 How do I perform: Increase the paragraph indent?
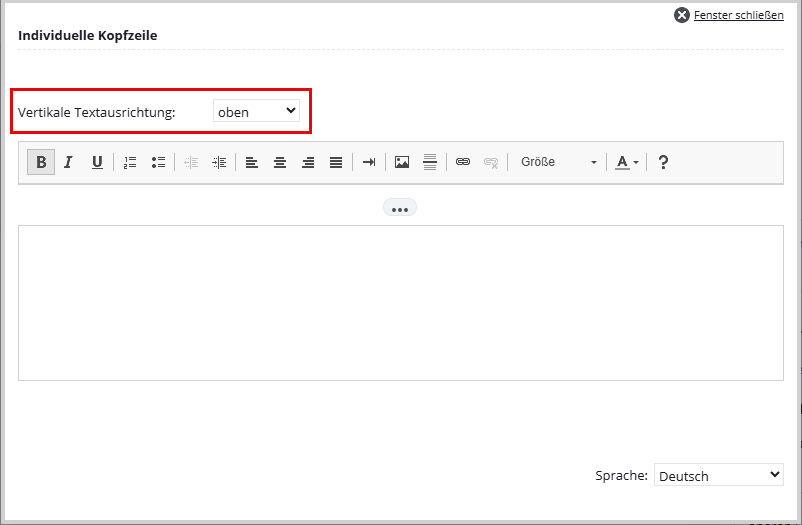(219, 162)
